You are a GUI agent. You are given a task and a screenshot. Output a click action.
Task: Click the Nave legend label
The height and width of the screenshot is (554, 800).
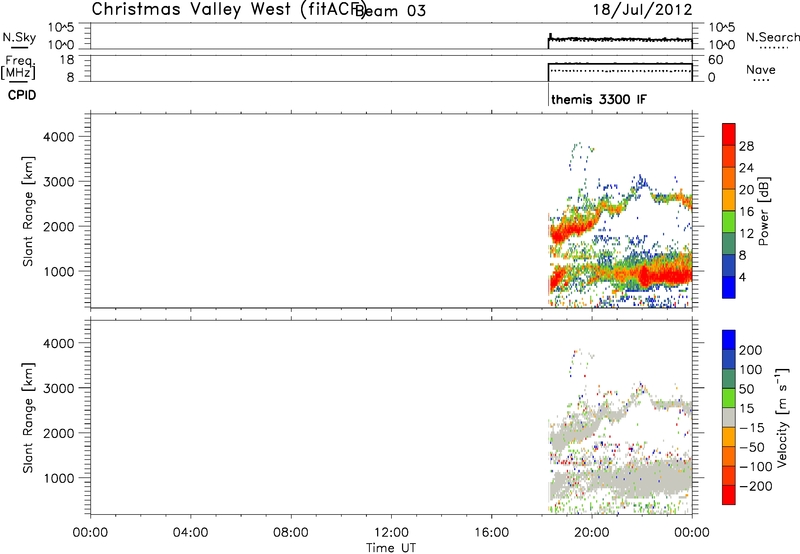(x=761, y=69)
